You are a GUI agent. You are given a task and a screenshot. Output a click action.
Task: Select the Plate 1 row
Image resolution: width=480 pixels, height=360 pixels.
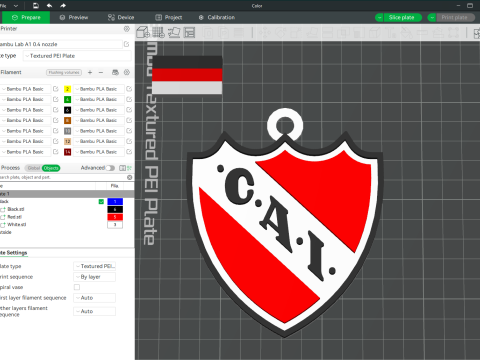point(67,194)
